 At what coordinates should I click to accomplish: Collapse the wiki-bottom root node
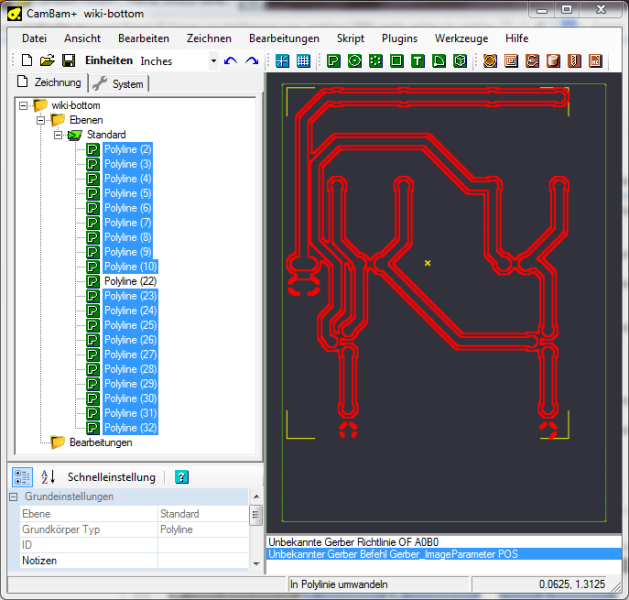coord(23,105)
